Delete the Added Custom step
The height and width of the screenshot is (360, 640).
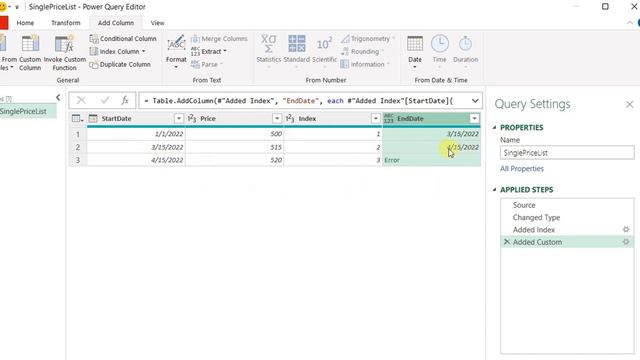click(x=507, y=242)
